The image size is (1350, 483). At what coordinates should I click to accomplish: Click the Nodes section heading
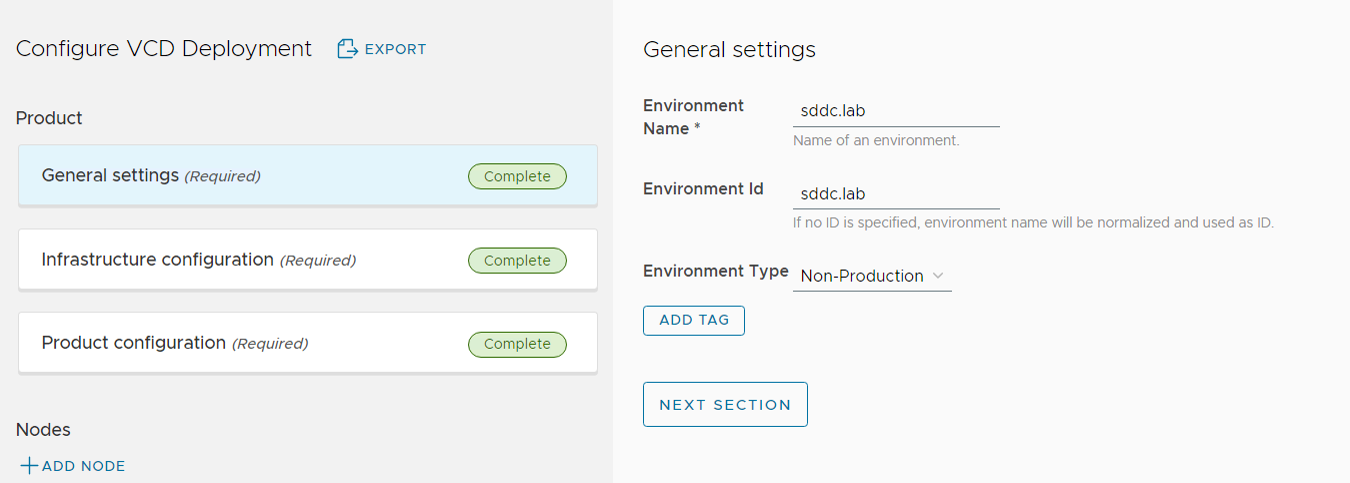[43, 430]
